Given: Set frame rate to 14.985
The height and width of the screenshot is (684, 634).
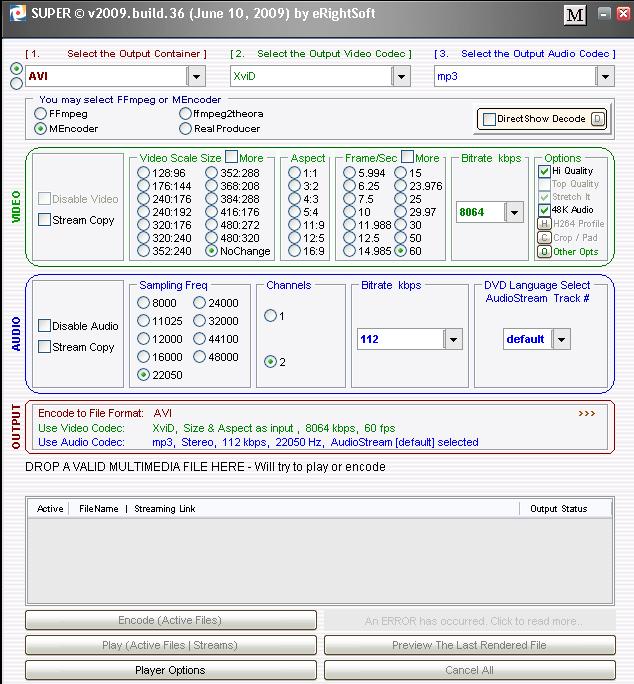Looking at the screenshot, I should 349,251.
